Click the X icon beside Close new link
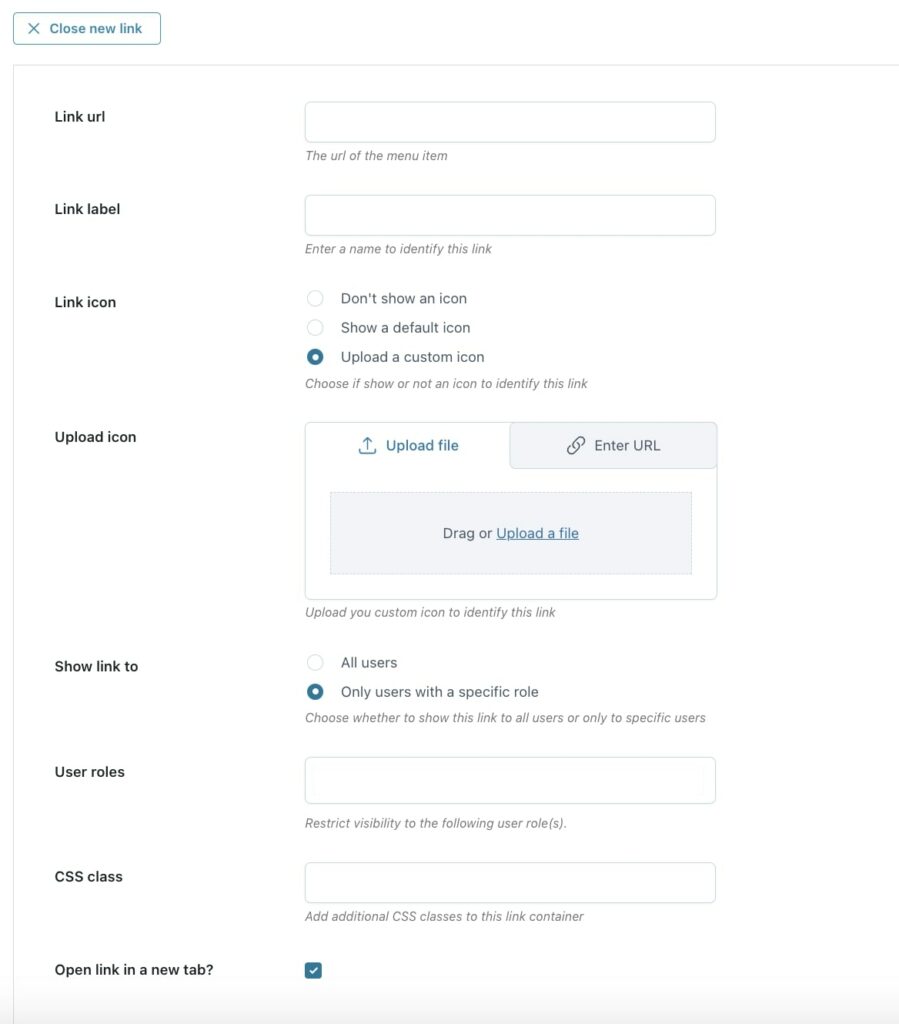Image resolution: width=899 pixels, height=1024 pixels. tap(34, 28)
